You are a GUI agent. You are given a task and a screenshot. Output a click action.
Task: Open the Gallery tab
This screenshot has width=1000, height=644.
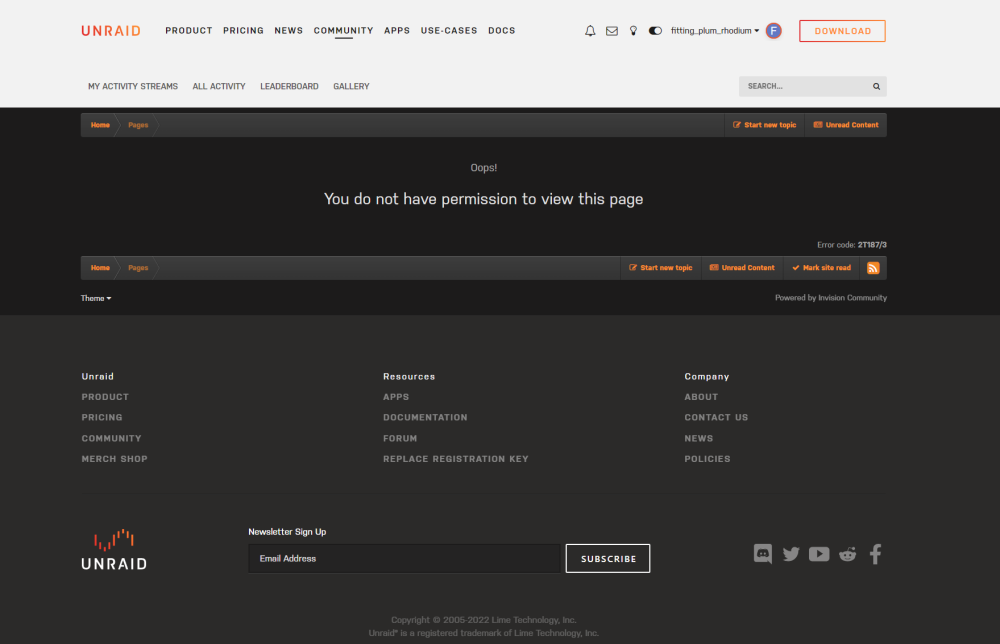[351, 86]
